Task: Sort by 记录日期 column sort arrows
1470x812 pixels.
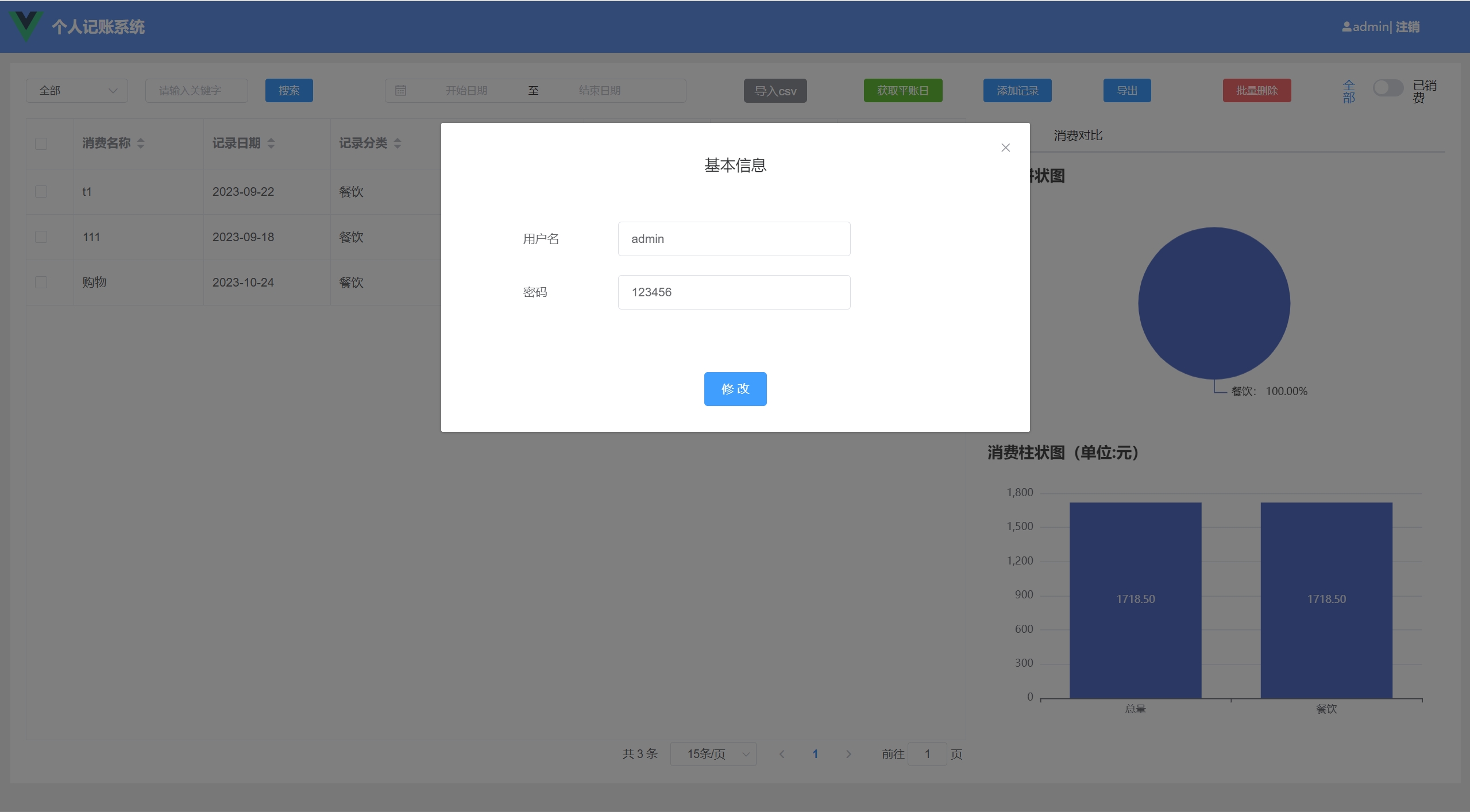Action: tap(271, 144)
